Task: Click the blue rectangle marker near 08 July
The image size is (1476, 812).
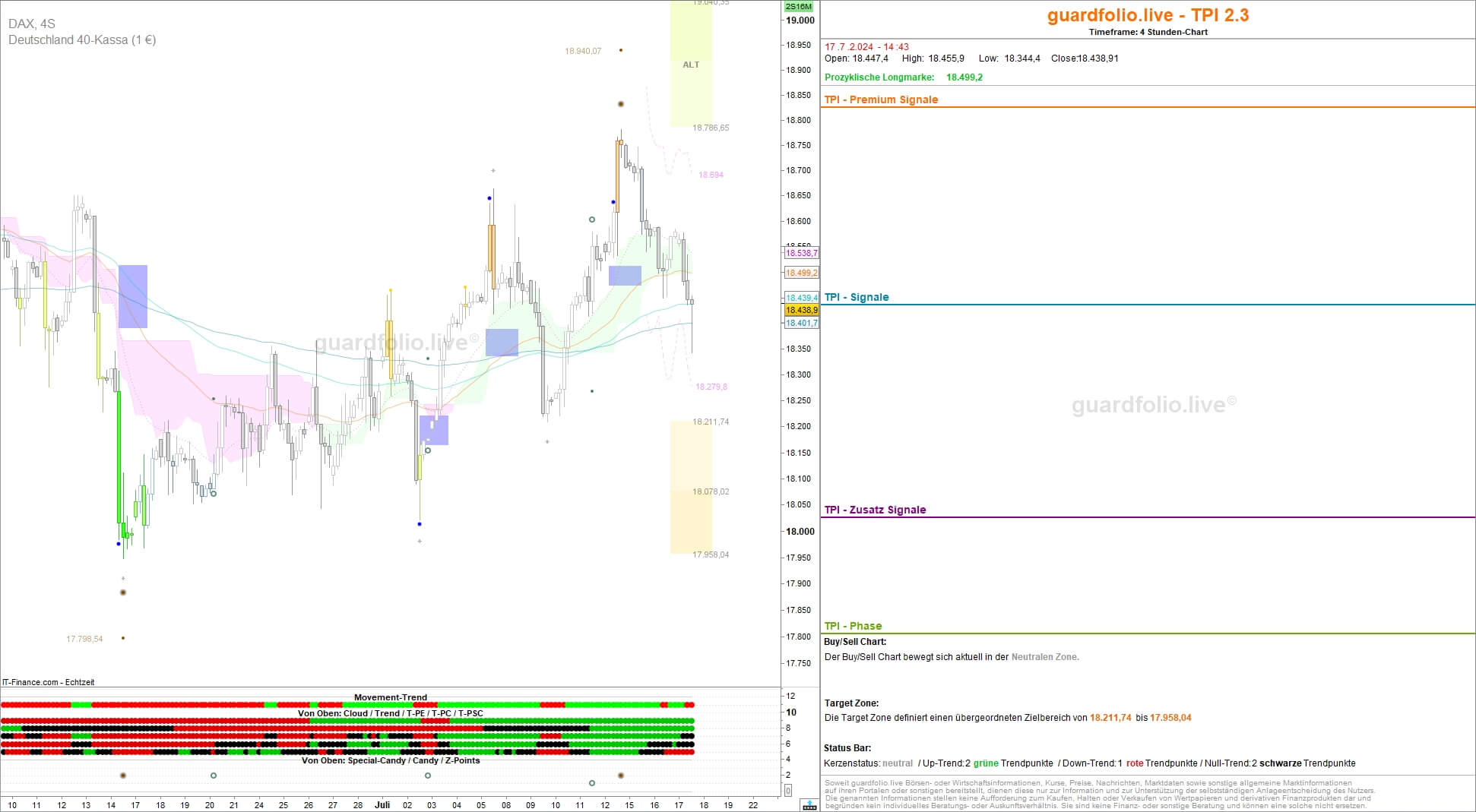Action: tap(502, 343)
